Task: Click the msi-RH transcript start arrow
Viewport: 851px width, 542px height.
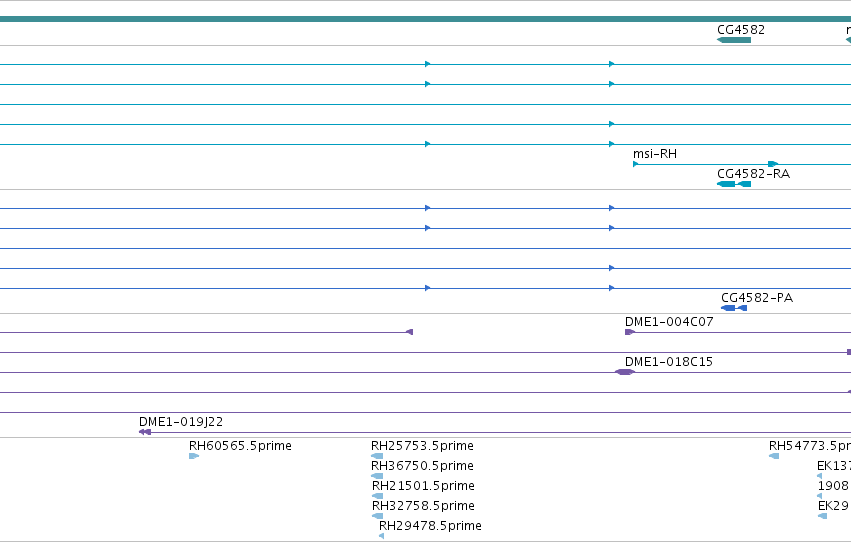Action: tap(636, 164)
